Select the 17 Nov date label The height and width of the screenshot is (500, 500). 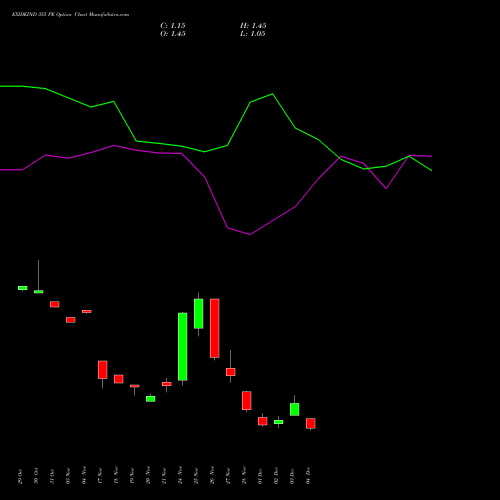[100, 476]
